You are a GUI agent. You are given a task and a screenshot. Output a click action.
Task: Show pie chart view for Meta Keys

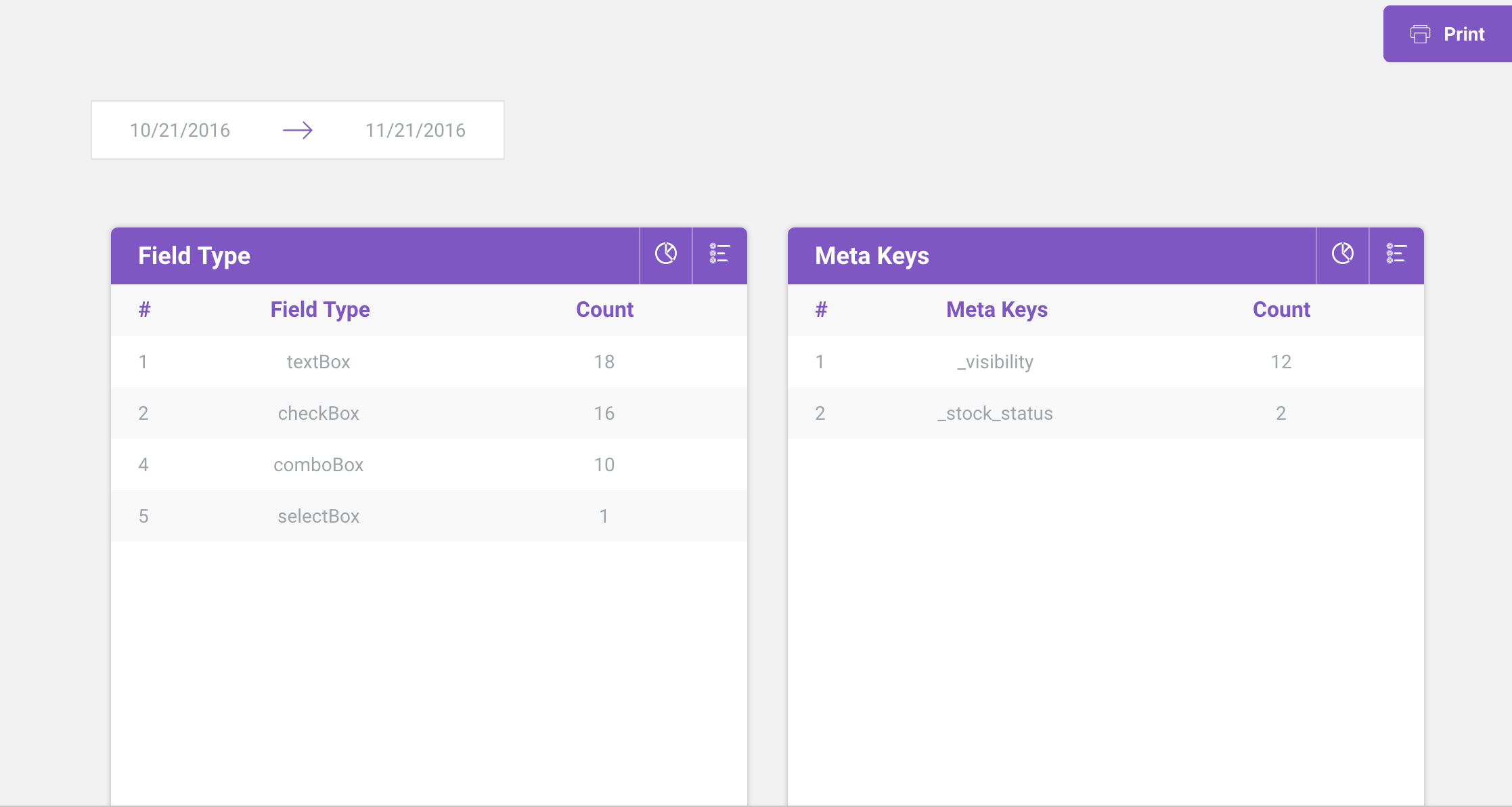point(1343,254)
